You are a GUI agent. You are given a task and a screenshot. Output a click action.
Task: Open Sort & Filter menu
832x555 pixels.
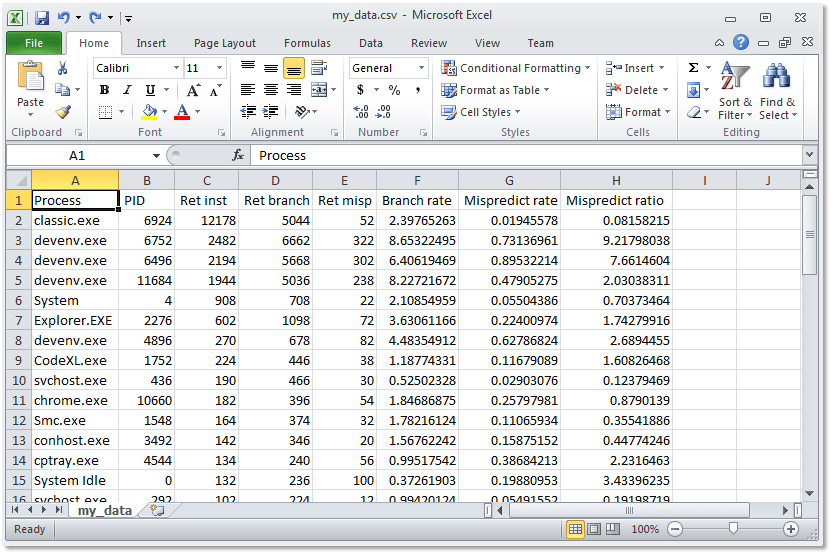[735, 91]
